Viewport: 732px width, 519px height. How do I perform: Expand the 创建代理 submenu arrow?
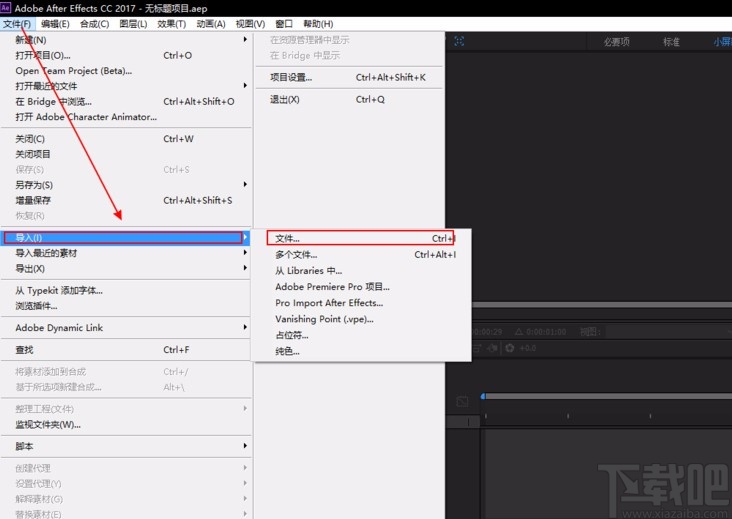pyautogui.click(x=245, y=468)
